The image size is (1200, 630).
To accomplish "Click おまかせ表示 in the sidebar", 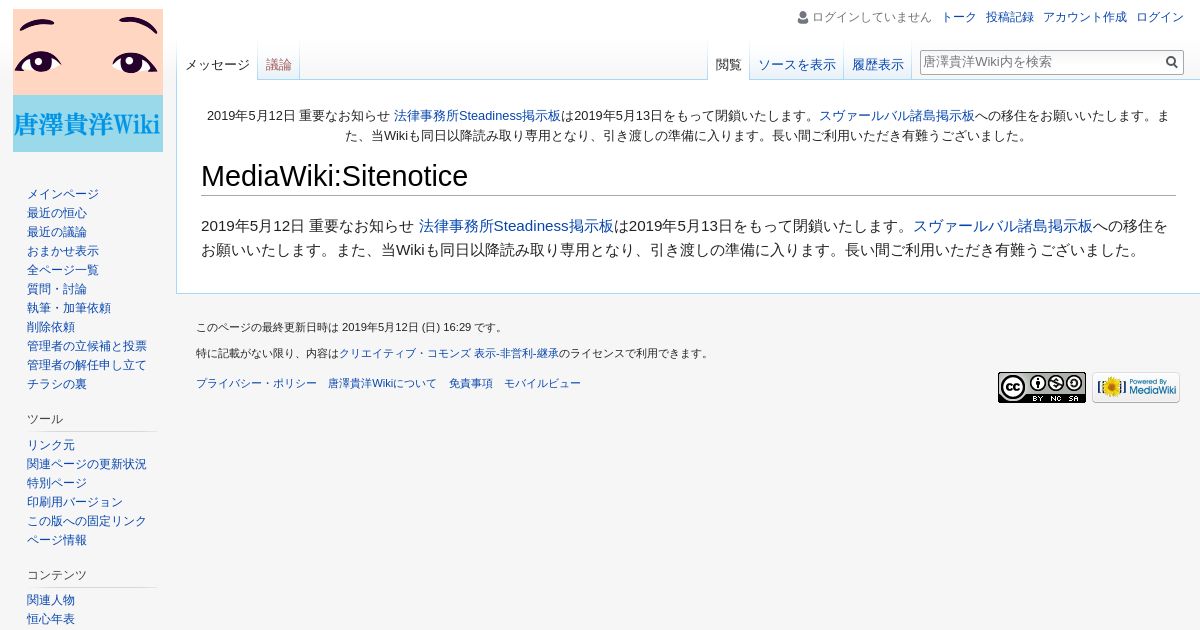I will click(x=63, y=251).
